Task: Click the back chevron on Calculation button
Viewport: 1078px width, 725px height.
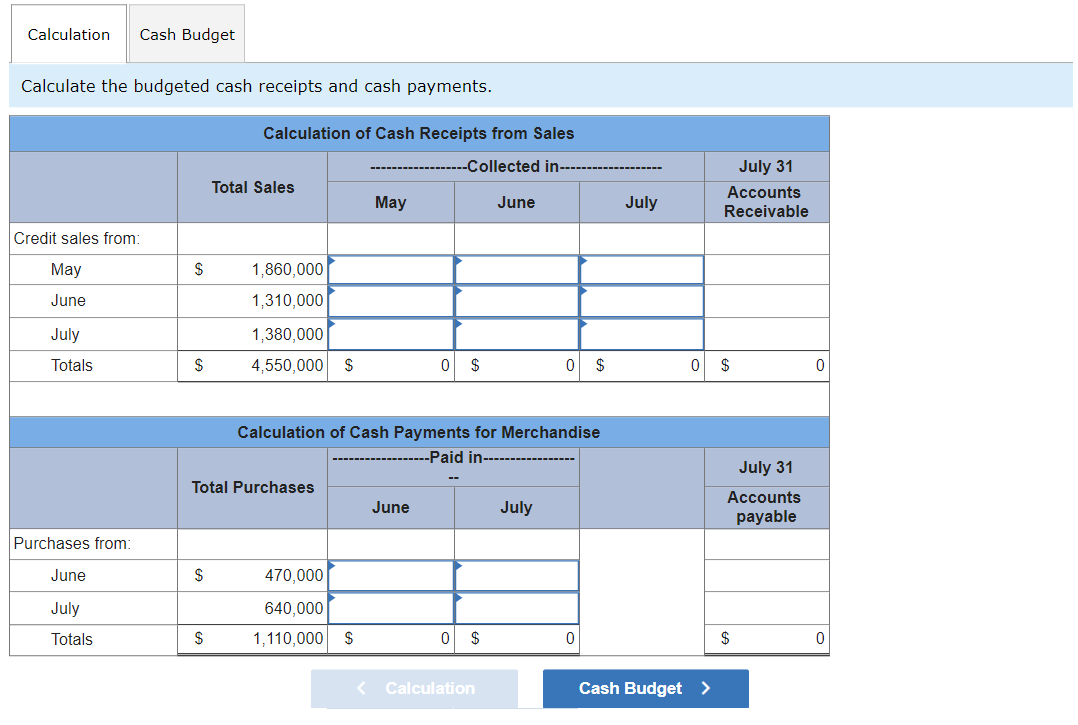Action: (361, 688)
